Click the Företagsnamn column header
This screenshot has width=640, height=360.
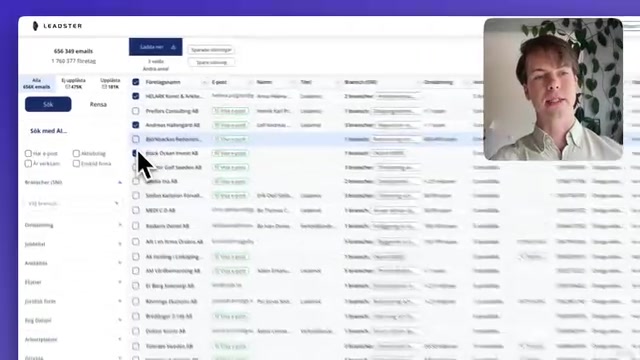pos(163,82)
